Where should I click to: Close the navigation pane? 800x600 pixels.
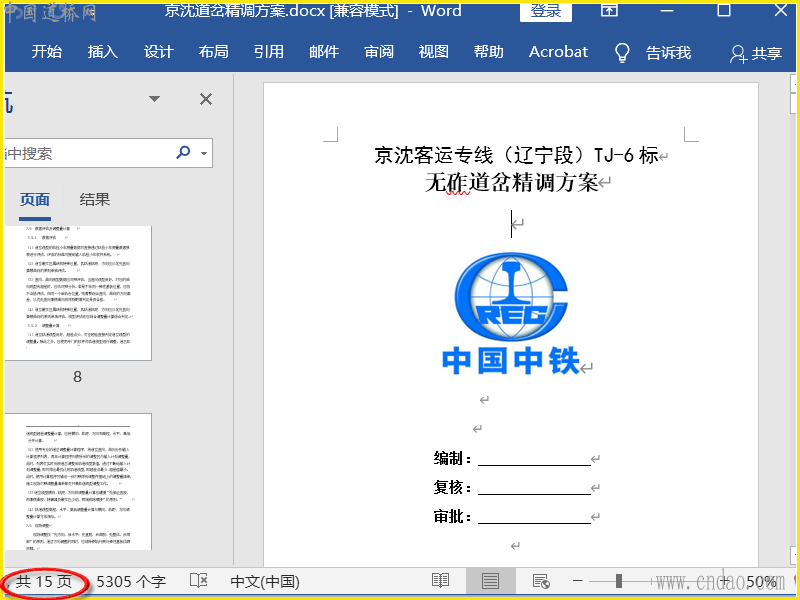[x=206, y=99]
